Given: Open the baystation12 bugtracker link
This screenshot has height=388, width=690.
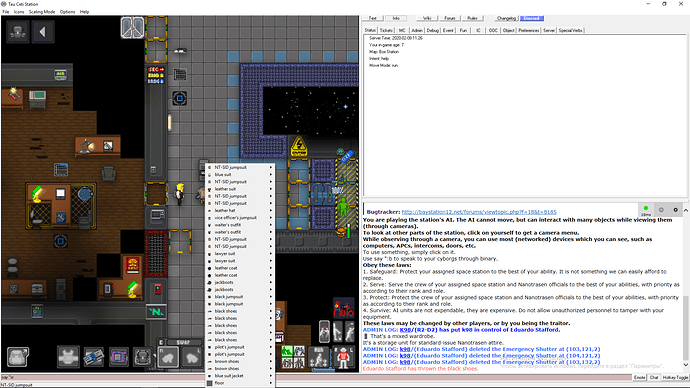Looking at the screenshot, I should click(479, 212).
